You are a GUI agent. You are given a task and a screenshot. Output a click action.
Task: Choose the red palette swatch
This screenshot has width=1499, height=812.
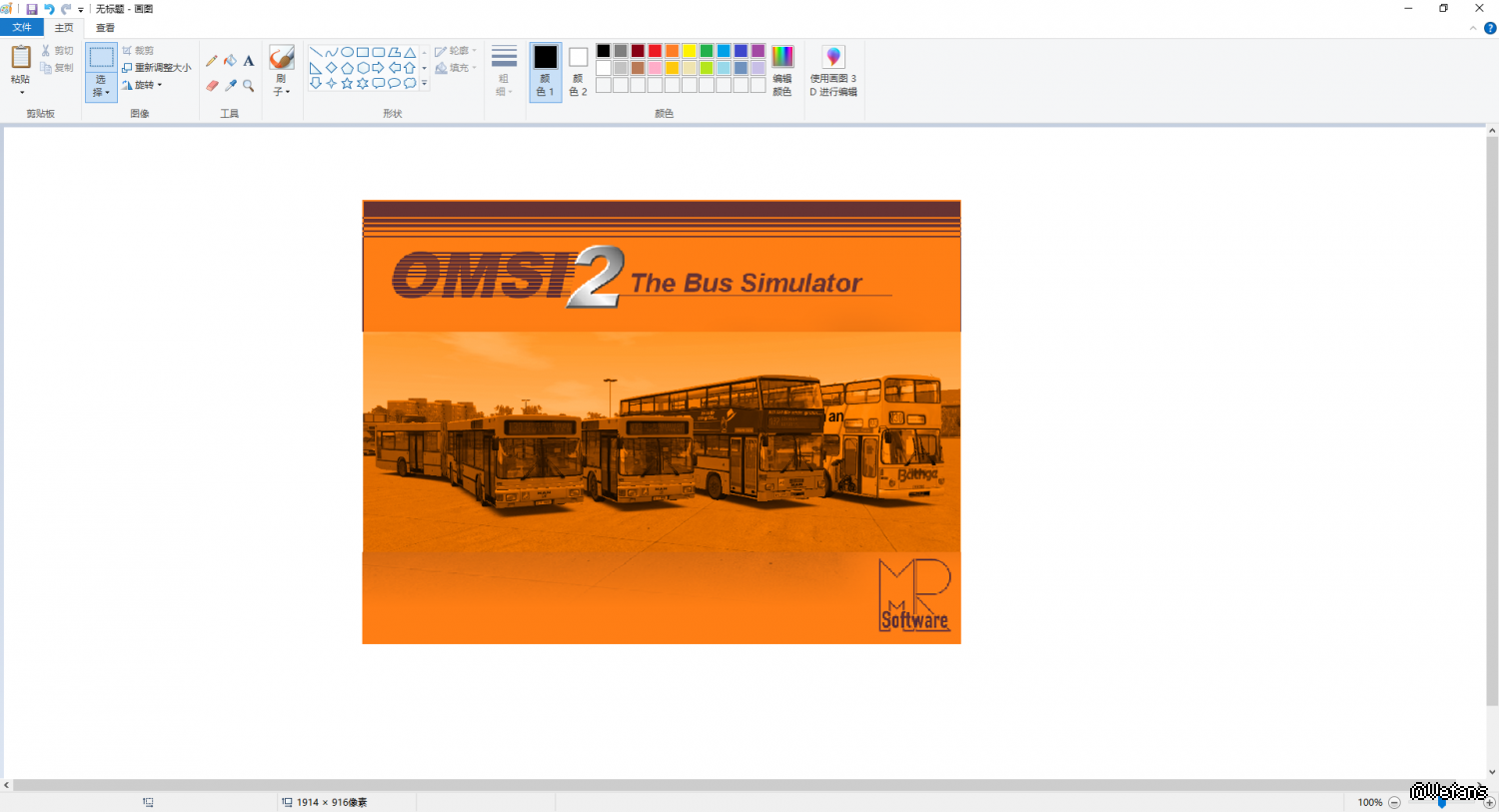pos(655,51)
